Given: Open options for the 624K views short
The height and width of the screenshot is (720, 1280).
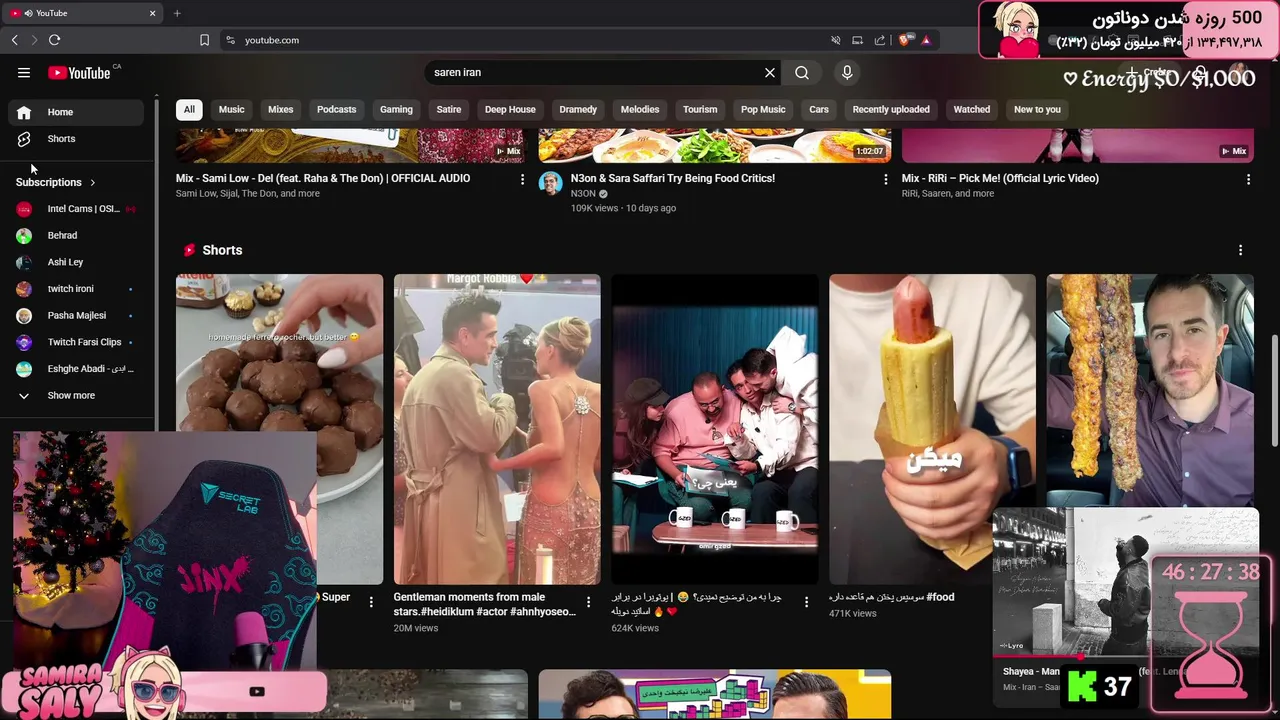Looking at the screenshot, I should coord(806,602).
